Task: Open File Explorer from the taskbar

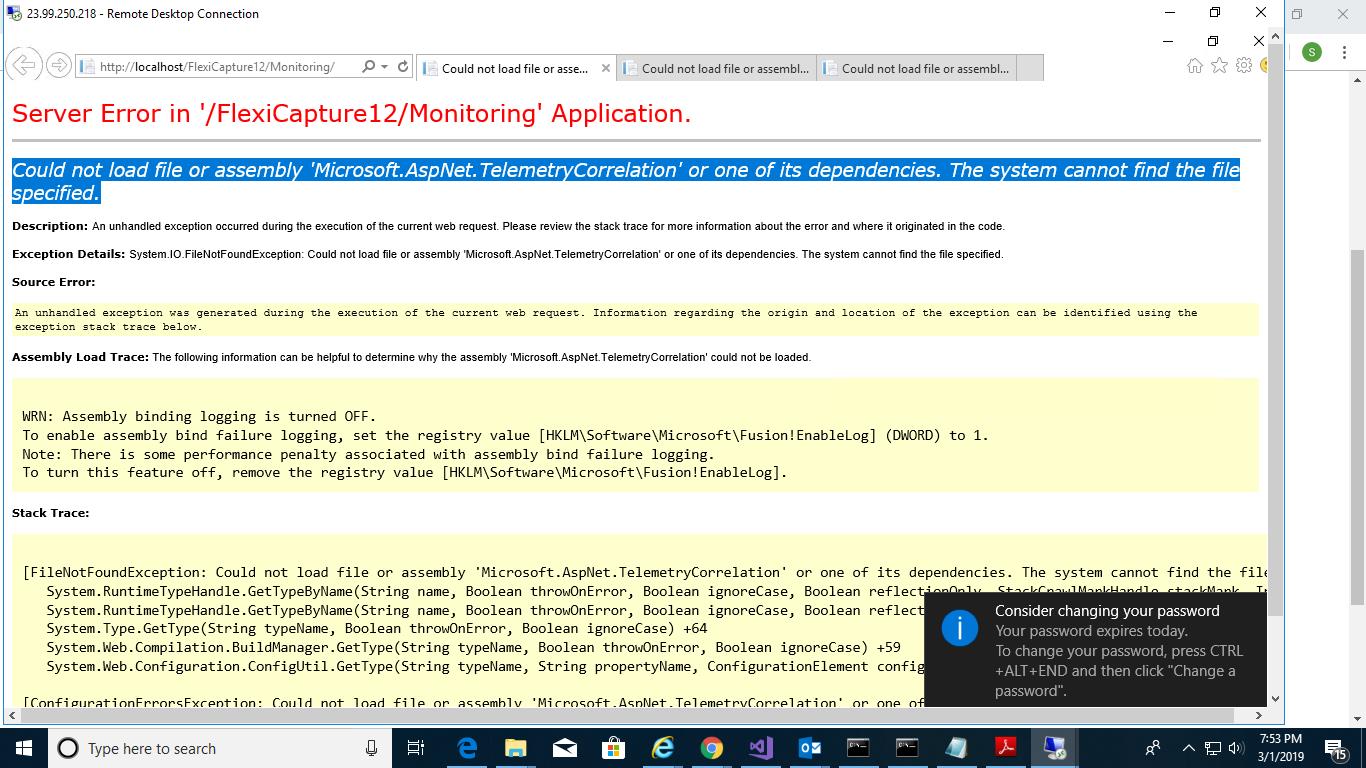Action: coord(516,748)
